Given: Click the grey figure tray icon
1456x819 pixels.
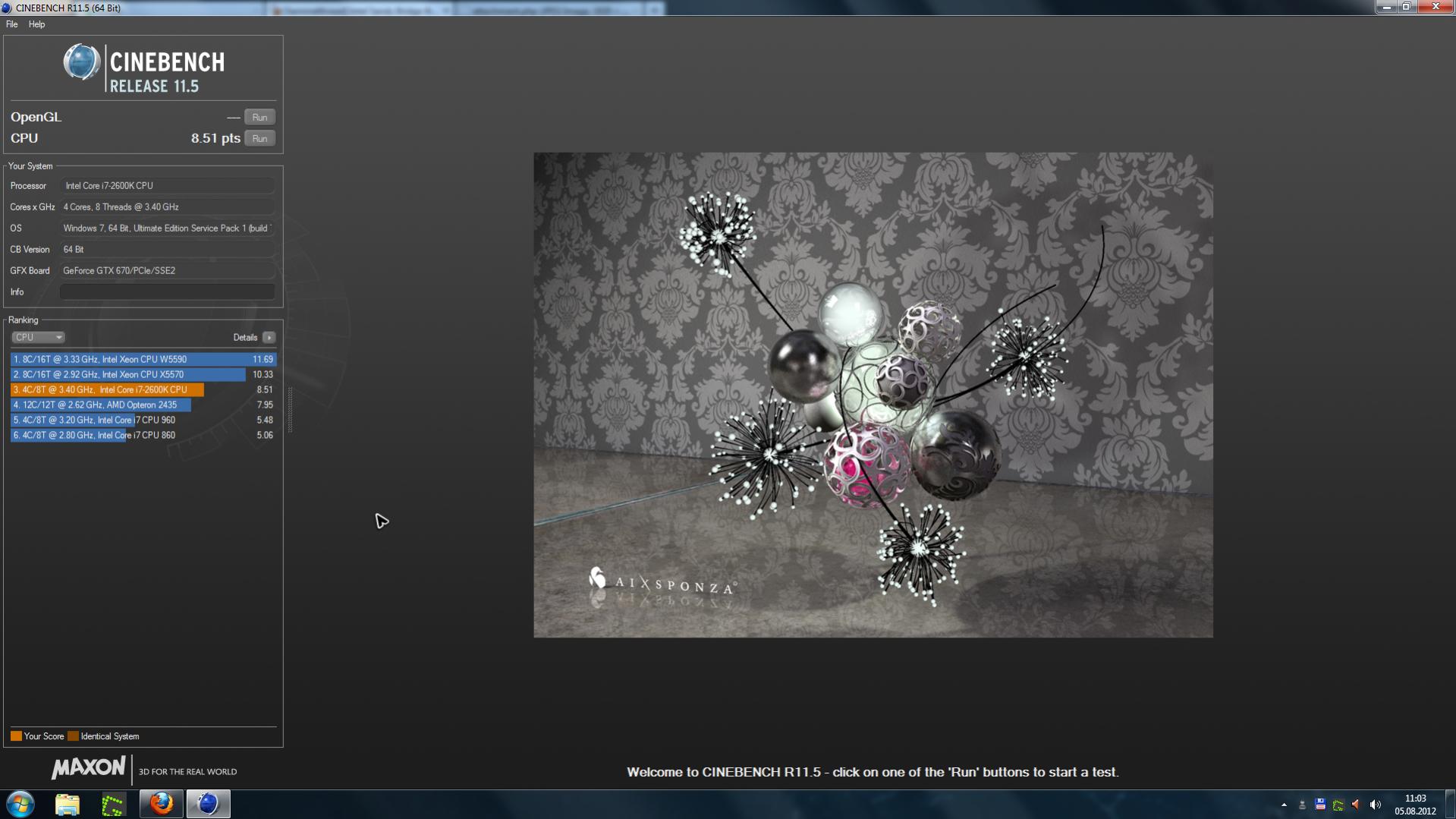Looking at the screenshot, I should point(1302,805).
